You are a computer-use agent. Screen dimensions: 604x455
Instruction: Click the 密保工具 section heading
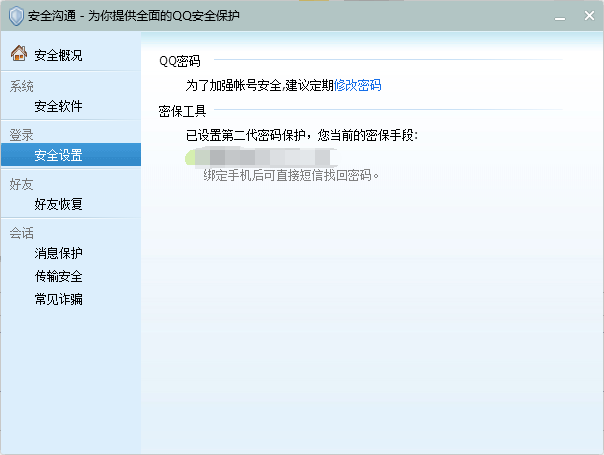tap(182, 111)
